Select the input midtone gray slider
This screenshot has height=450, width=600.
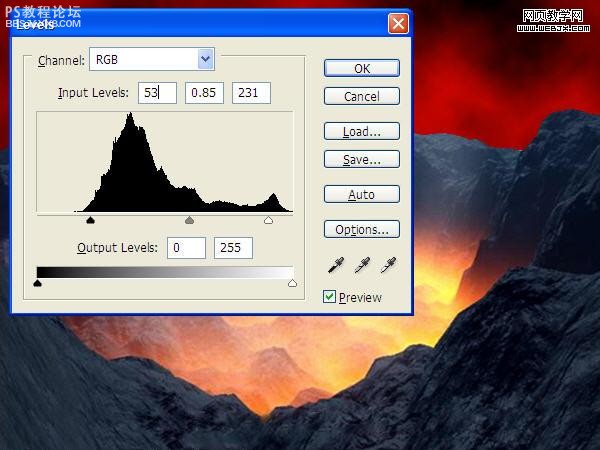[189, 220]
